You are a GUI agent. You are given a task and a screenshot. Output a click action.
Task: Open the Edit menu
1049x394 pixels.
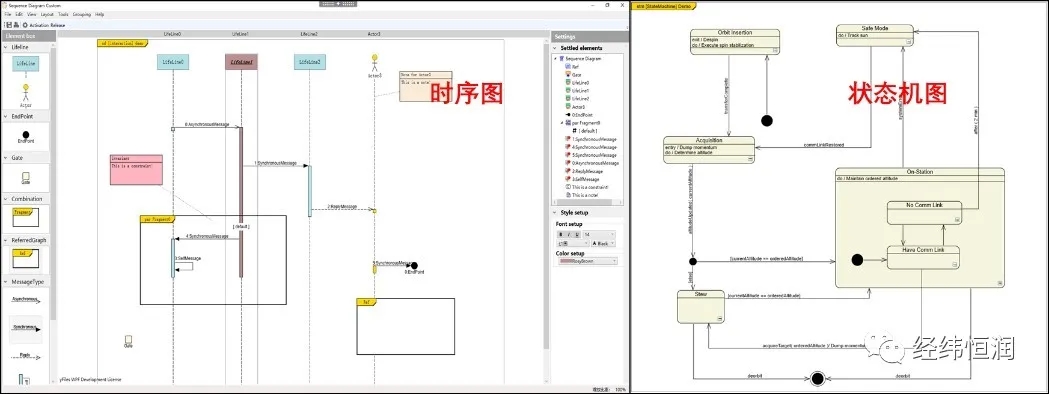[19, 14]
